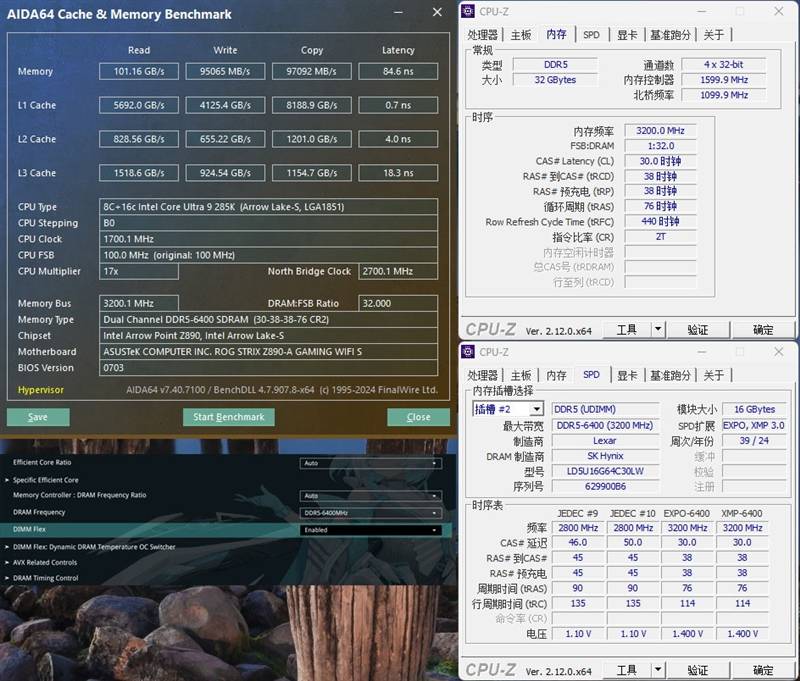Screen dimensions: 800x681
Task: Click 确定 button in top CPU-Z window
Action: point(763,329)
